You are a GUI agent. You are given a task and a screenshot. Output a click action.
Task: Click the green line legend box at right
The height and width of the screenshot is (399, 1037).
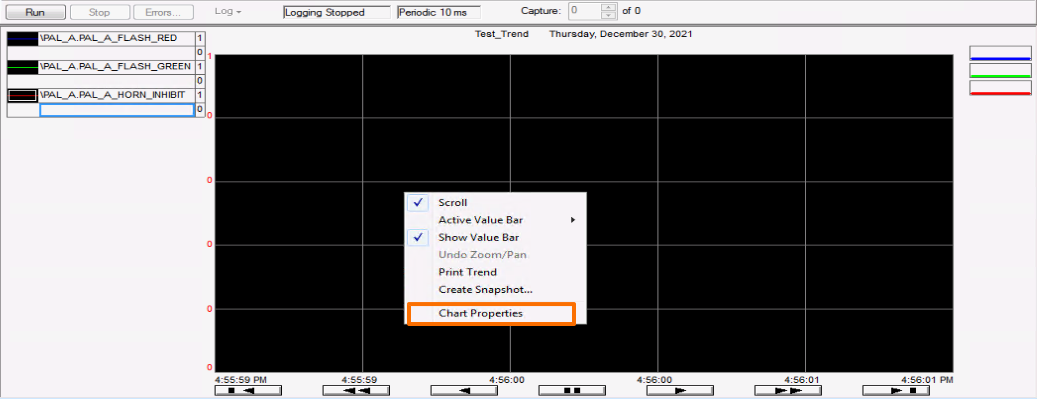1000,71
